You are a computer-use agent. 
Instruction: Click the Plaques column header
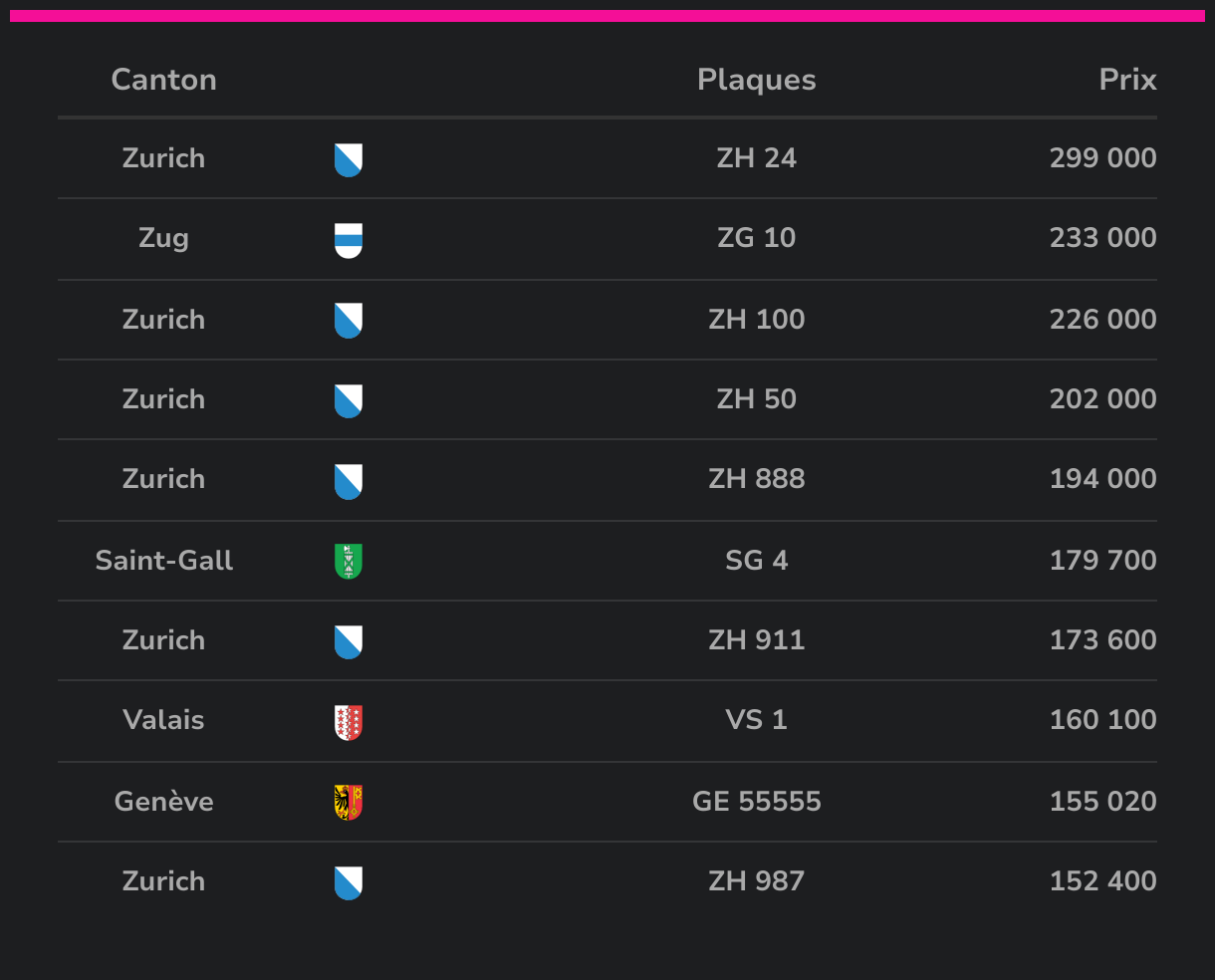pos(757,80)
